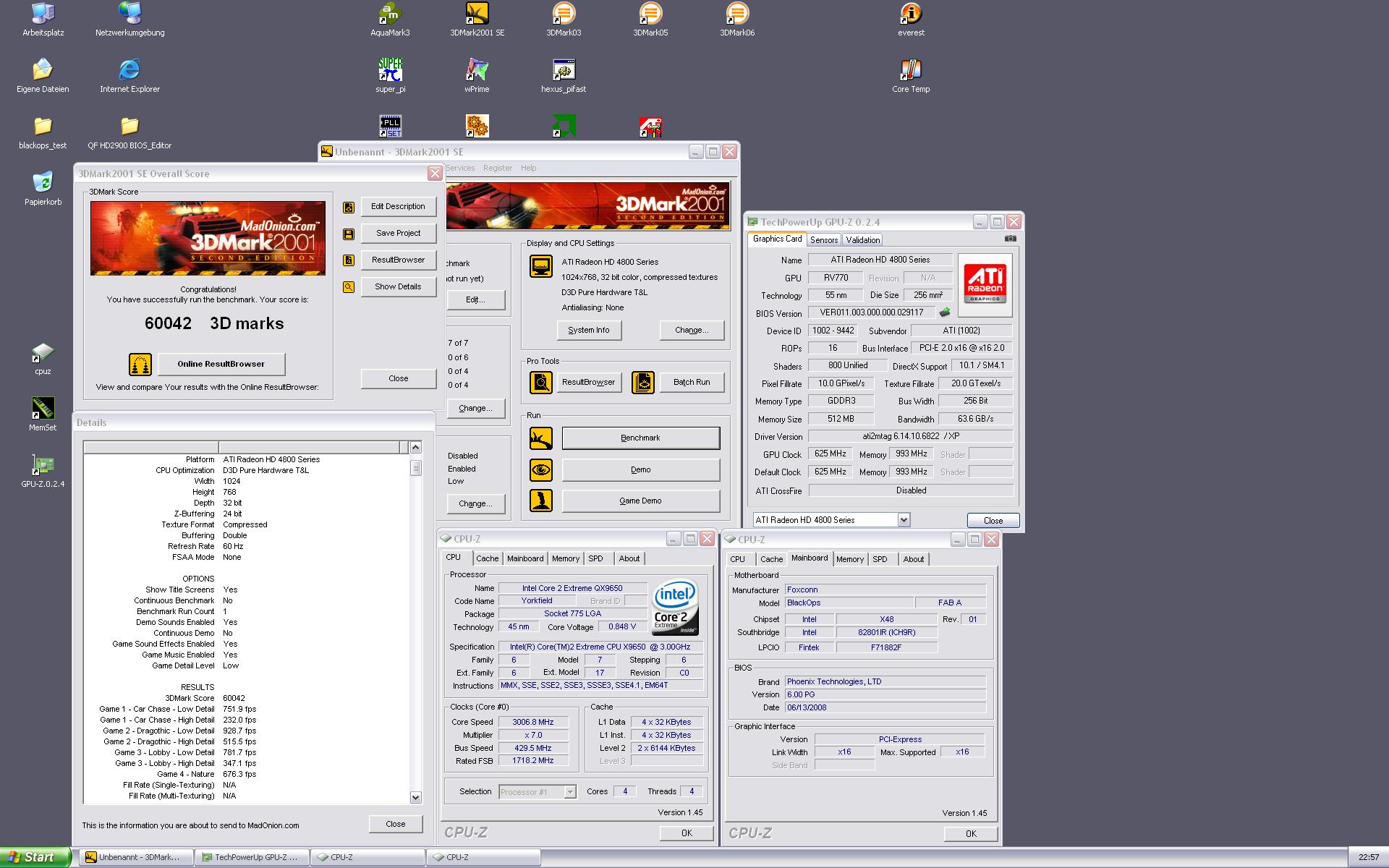1389x868 pixels.
Task: Switch to the Sensors tab in GPU-Z
Action: tap(824, 239)
